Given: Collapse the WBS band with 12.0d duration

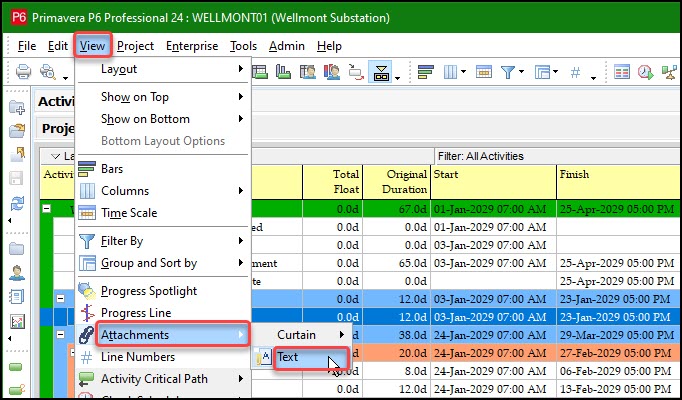Looking at the screenshot, I should [61, 299].
